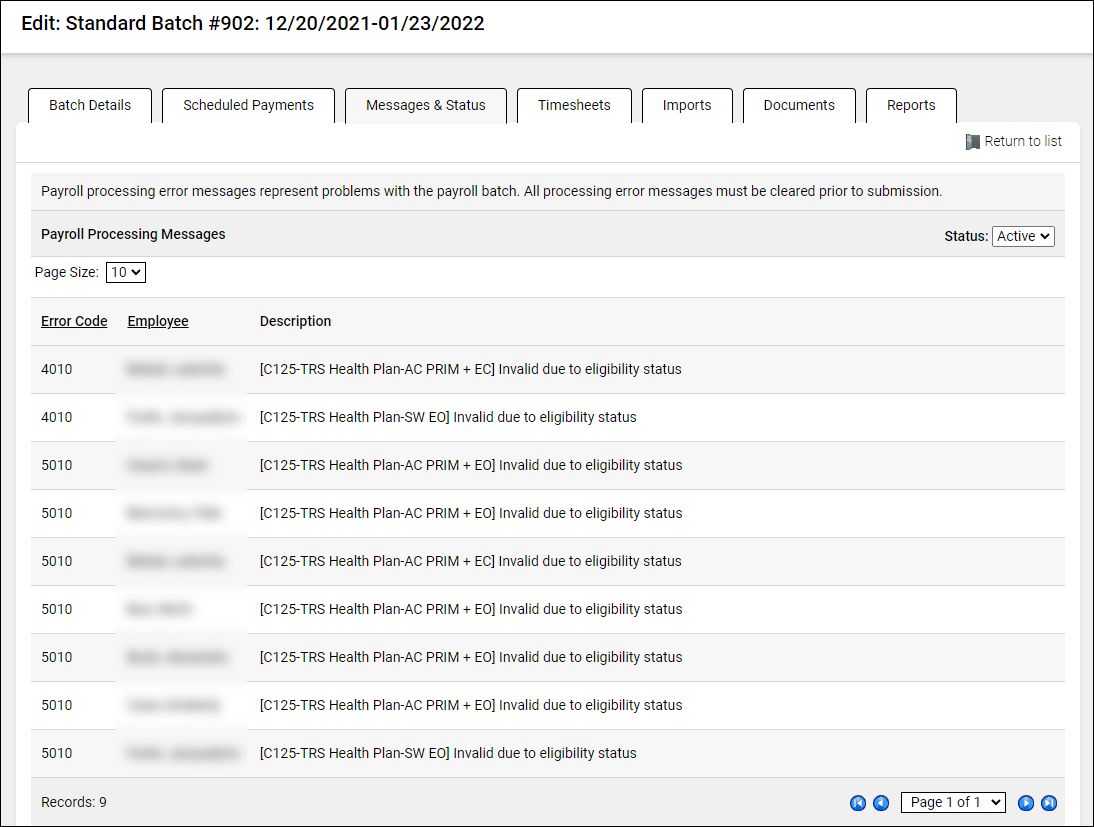Click the Return to list link
This screenshot has height=827, width=1094.
pos(1023,142)
